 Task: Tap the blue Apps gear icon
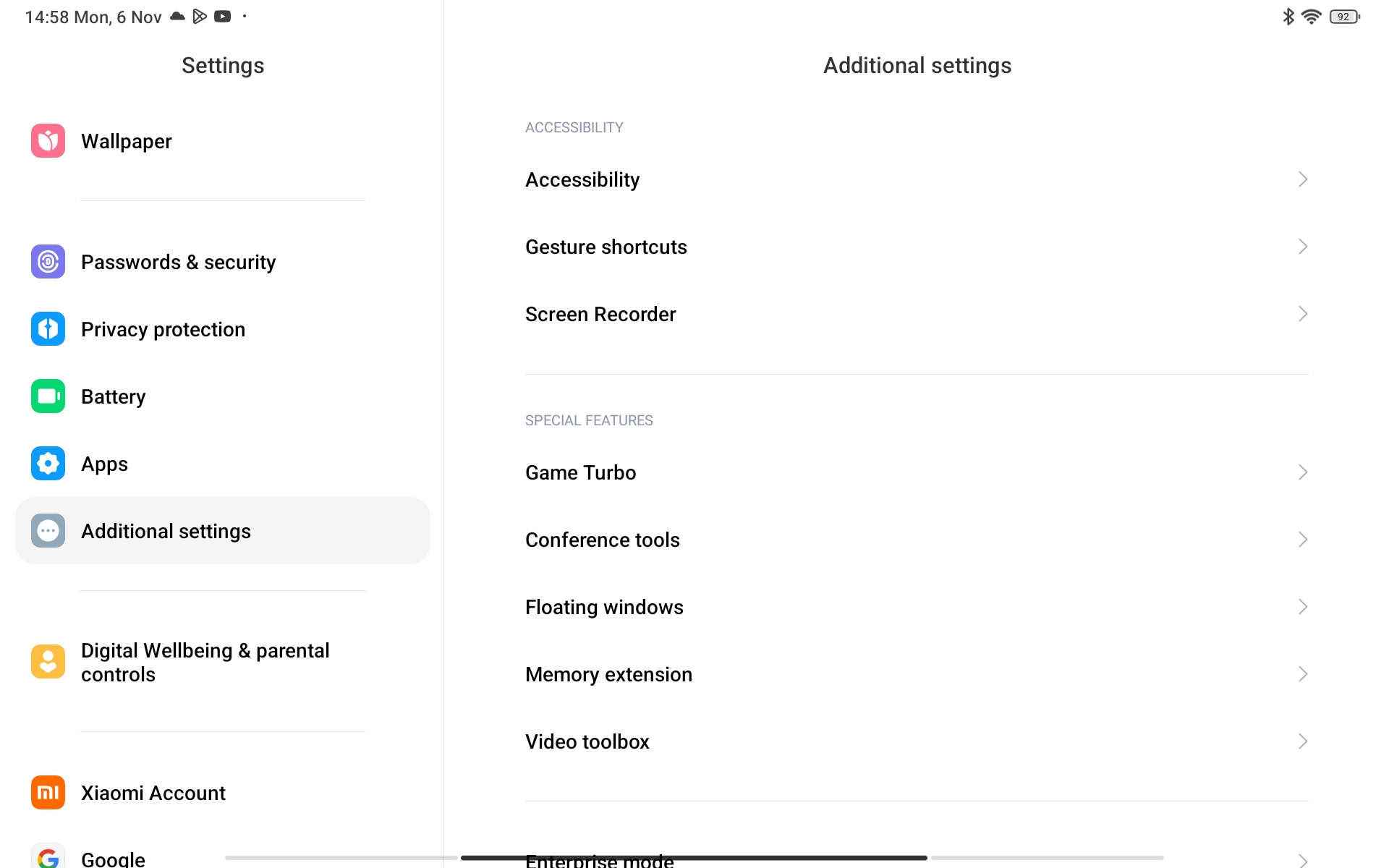[48, 464]
